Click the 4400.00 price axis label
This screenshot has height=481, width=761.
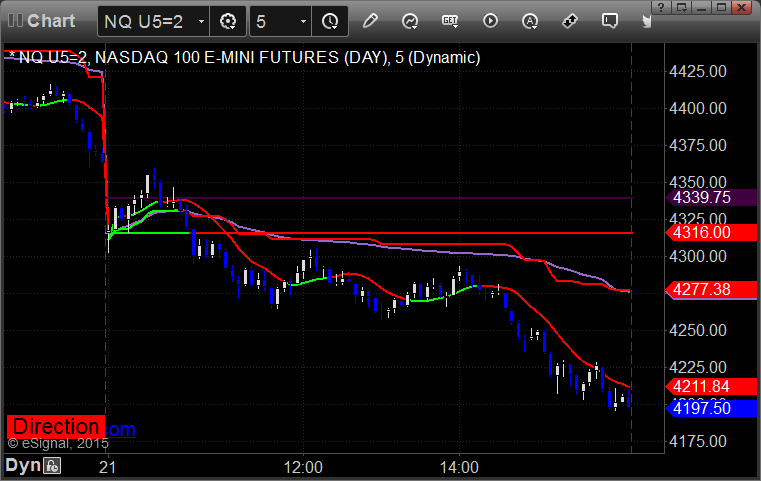tap(697, 108)
